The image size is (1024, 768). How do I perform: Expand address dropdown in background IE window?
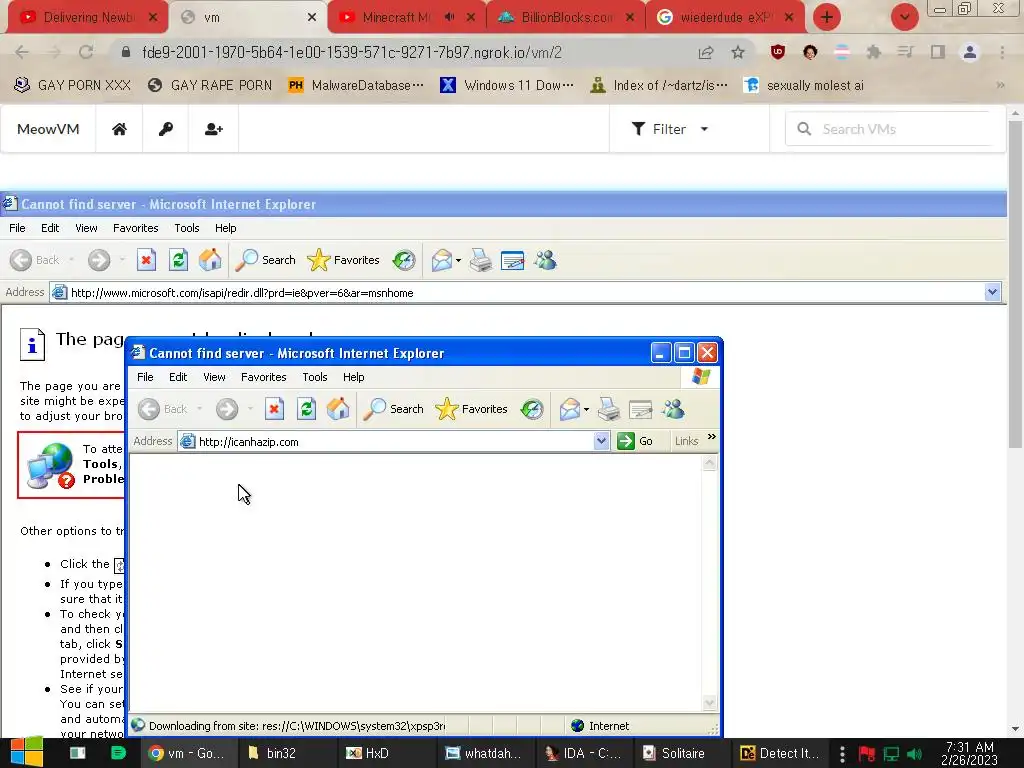click(x=993, y=293)
